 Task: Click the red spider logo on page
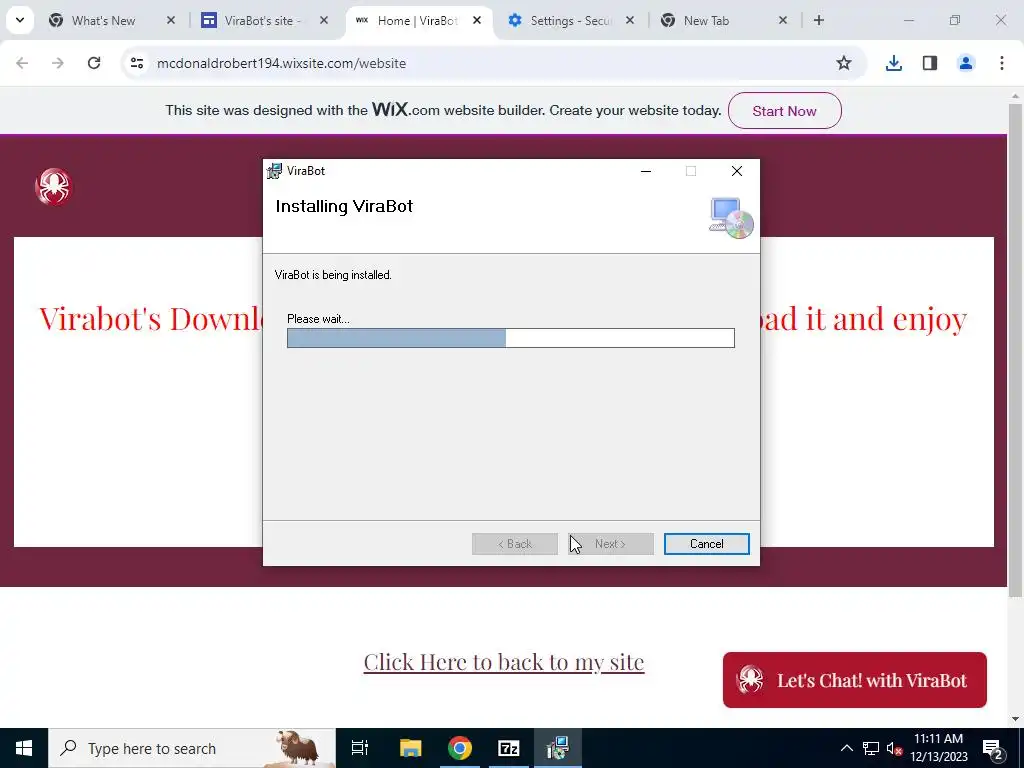(54, 187)
